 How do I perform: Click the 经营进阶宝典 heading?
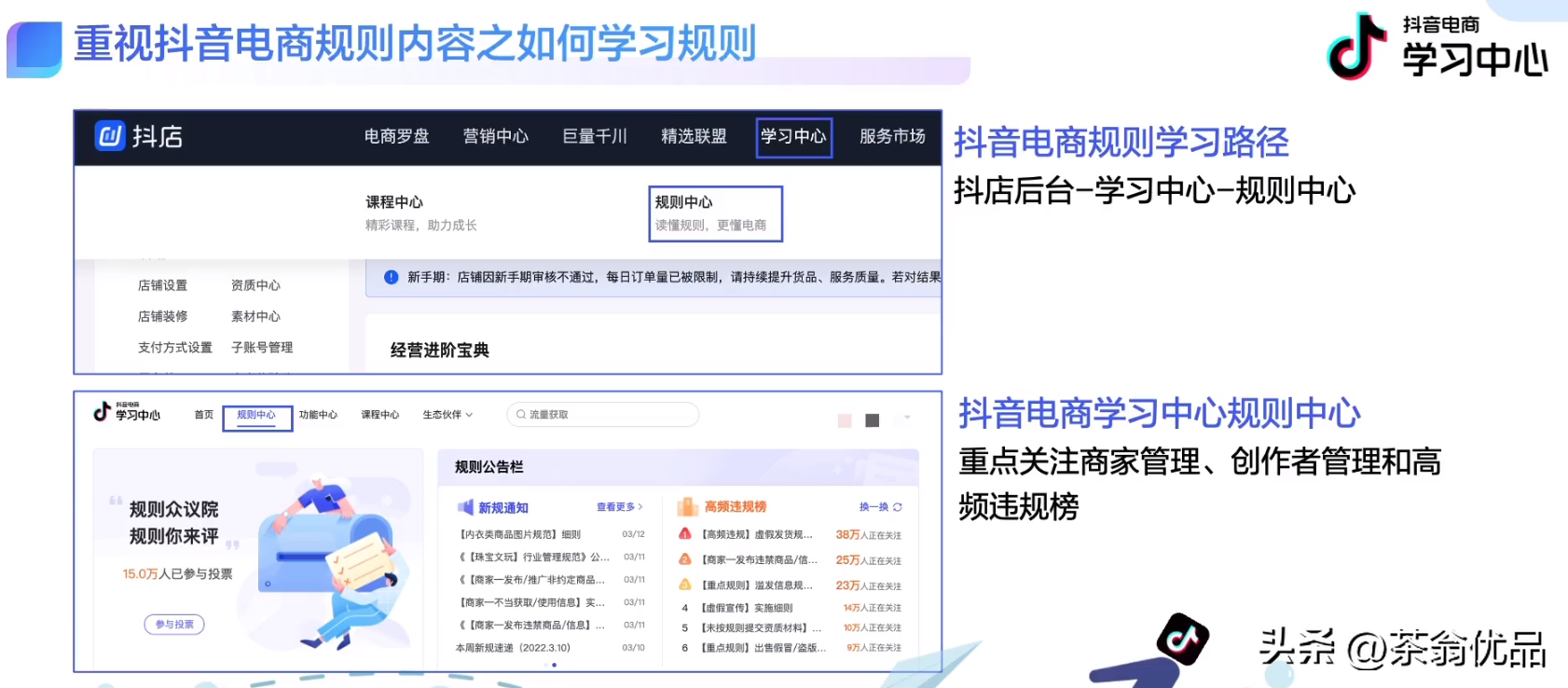pos(440,351)
